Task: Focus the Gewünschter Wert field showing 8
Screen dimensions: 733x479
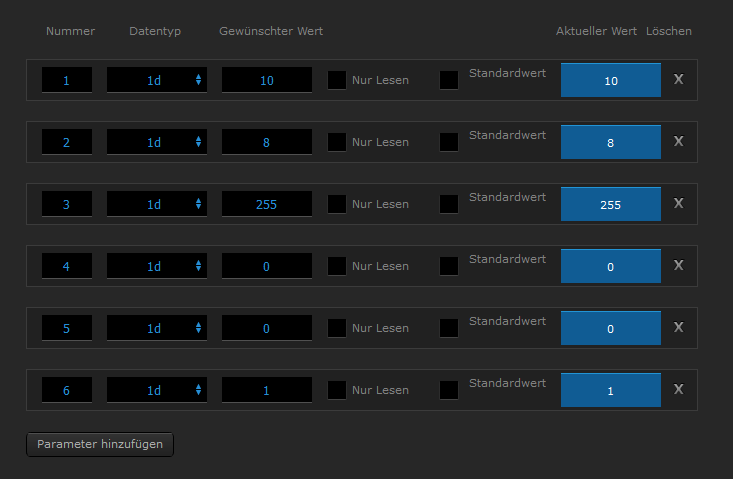Action: click(x=267, y=142)
